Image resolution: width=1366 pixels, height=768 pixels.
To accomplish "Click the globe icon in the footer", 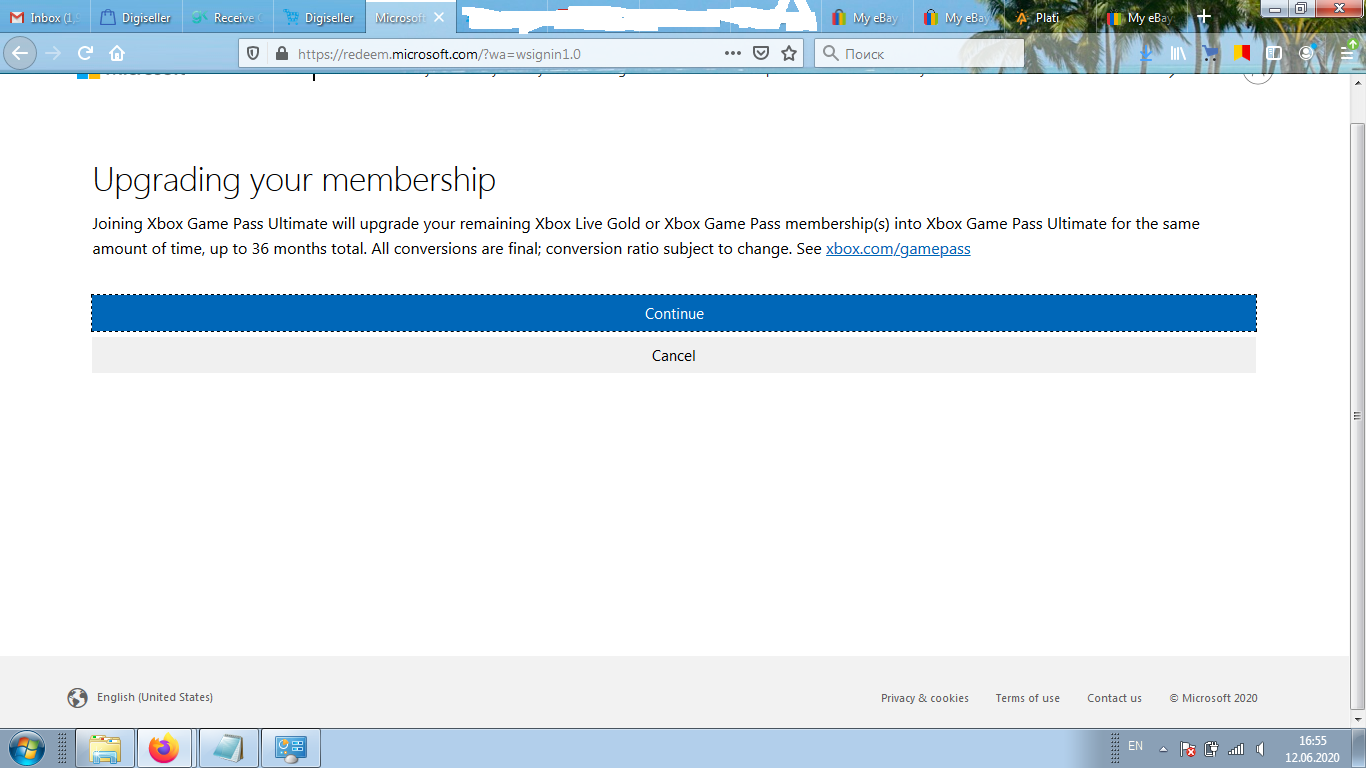I will 77,698.
